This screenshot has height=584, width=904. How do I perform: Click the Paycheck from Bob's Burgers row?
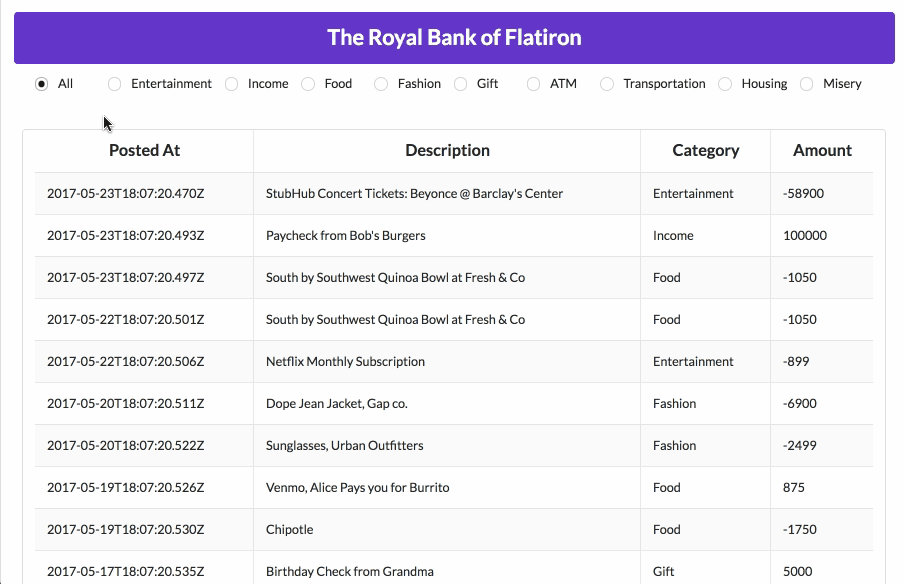[346, 236]
